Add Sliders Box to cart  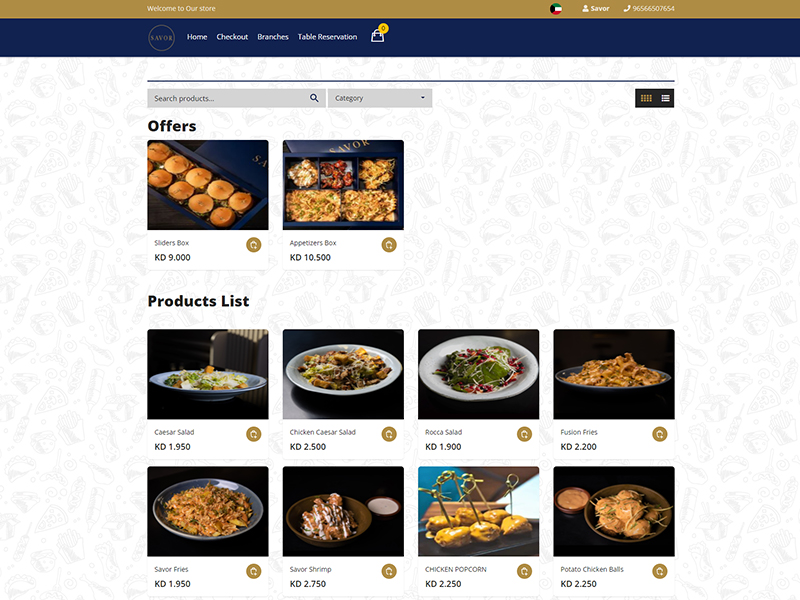pyautogui.click(x=254, y=245)
